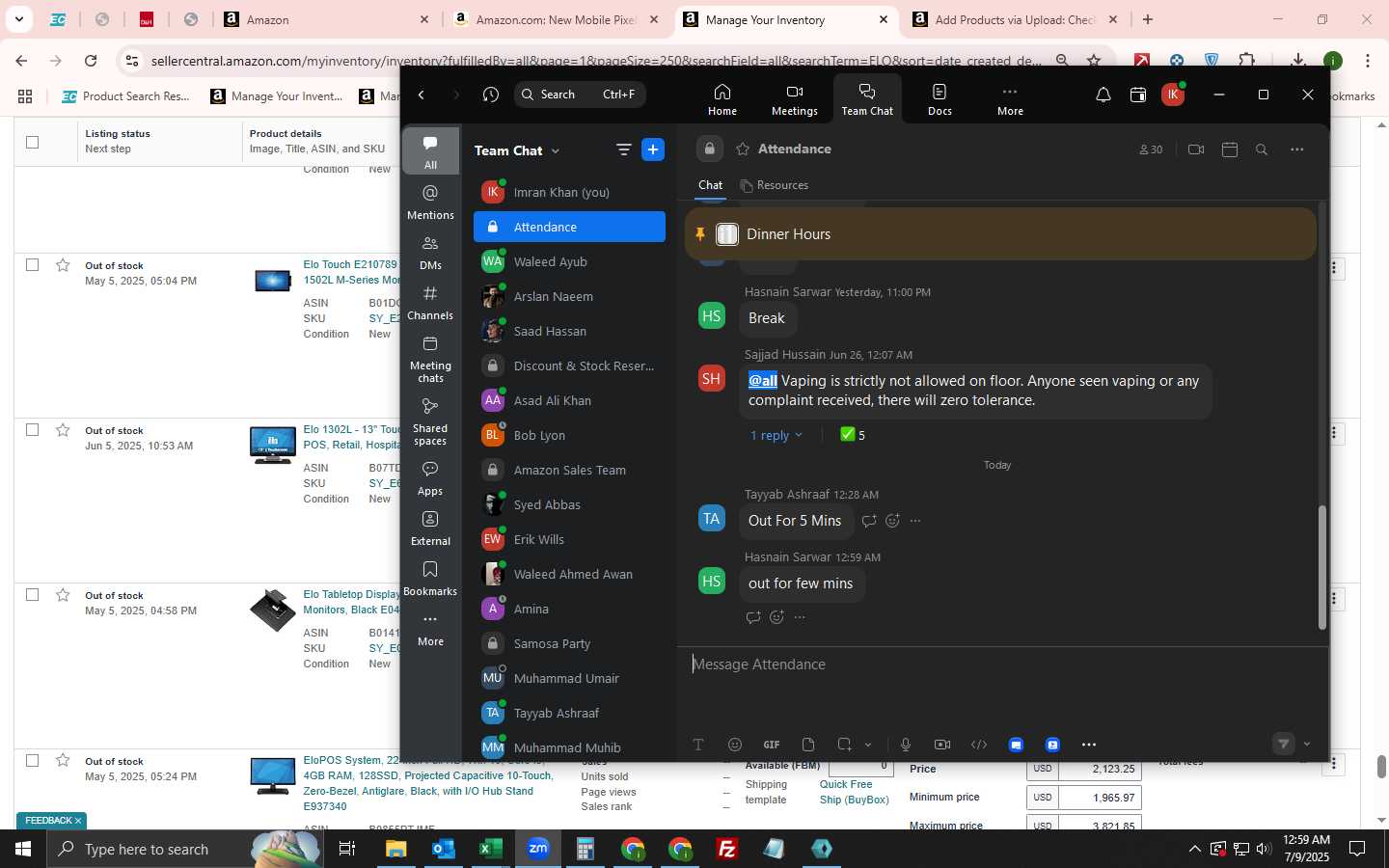Image resolution: width=1389 pixels, height=868 pixels.
Task: Open DMs in the Zoom sidebar
Action: tap(430, 253)
